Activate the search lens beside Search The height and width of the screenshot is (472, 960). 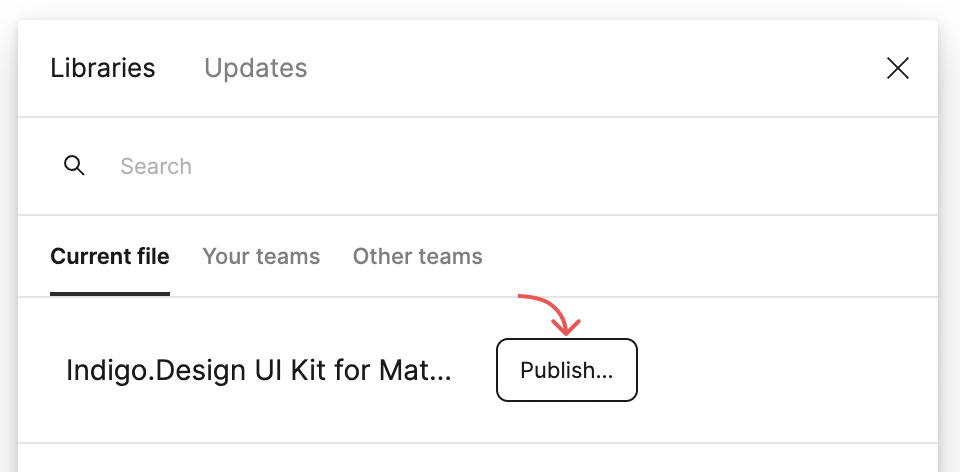74,166
